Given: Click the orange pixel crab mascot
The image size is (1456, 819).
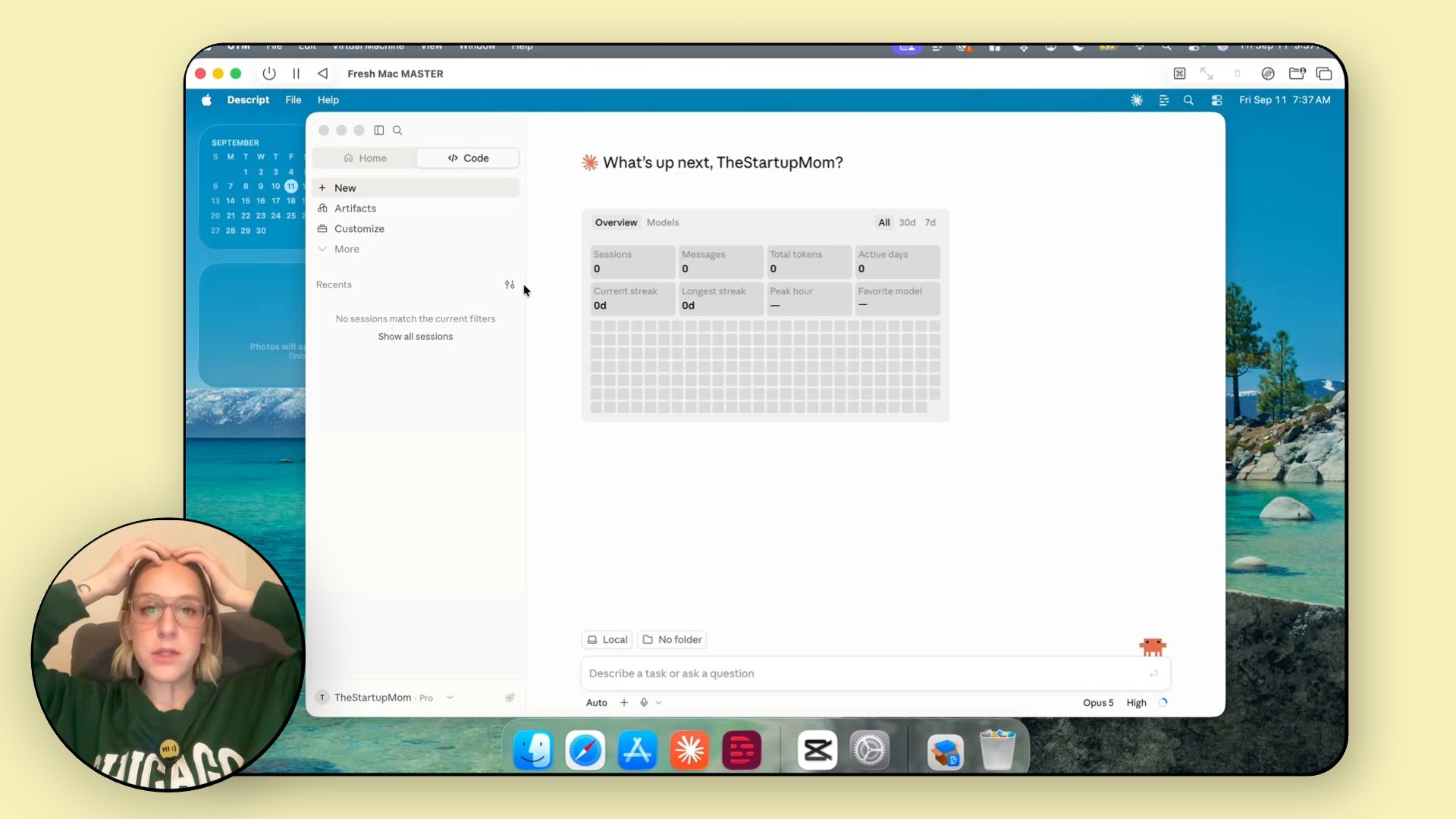Looking at the screenshot, I should 1153,646.
